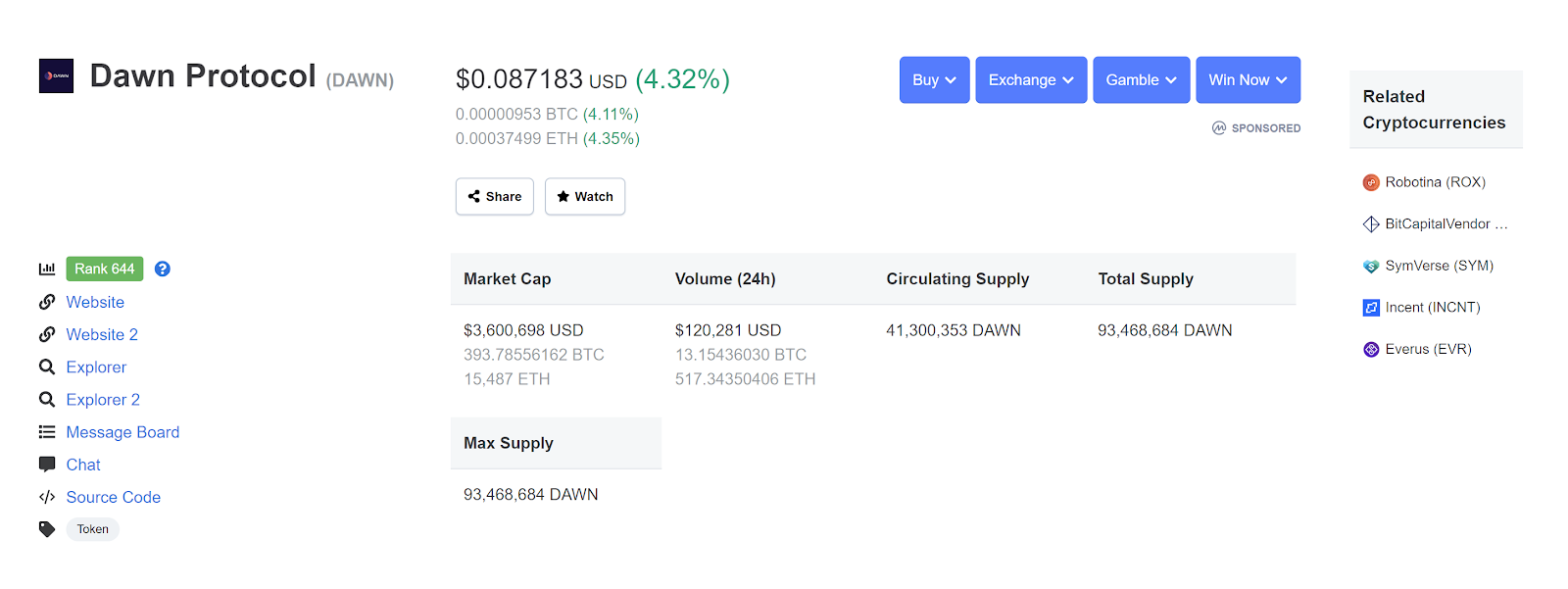The height and width of the screenshot is (589, 1568).
Task: Click the BitCapitalVendor diamond icon
Action: coord(1371,224)
